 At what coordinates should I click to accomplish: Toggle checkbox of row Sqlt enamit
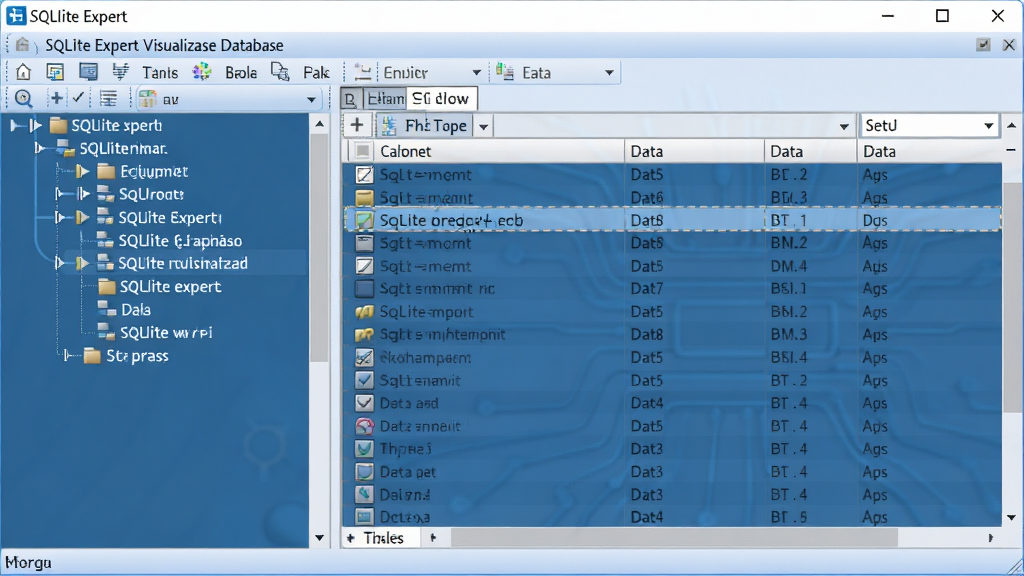[x=364, y=381]
